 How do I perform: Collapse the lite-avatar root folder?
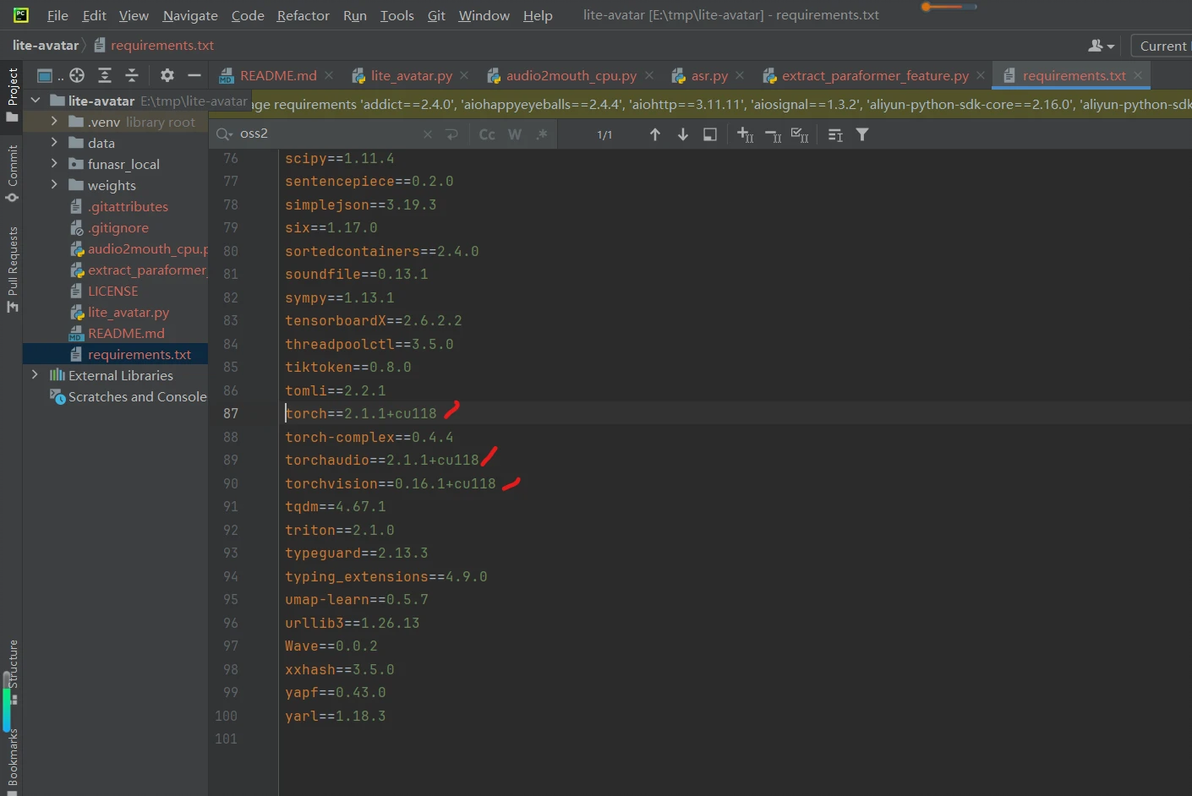tap(36, 101)
